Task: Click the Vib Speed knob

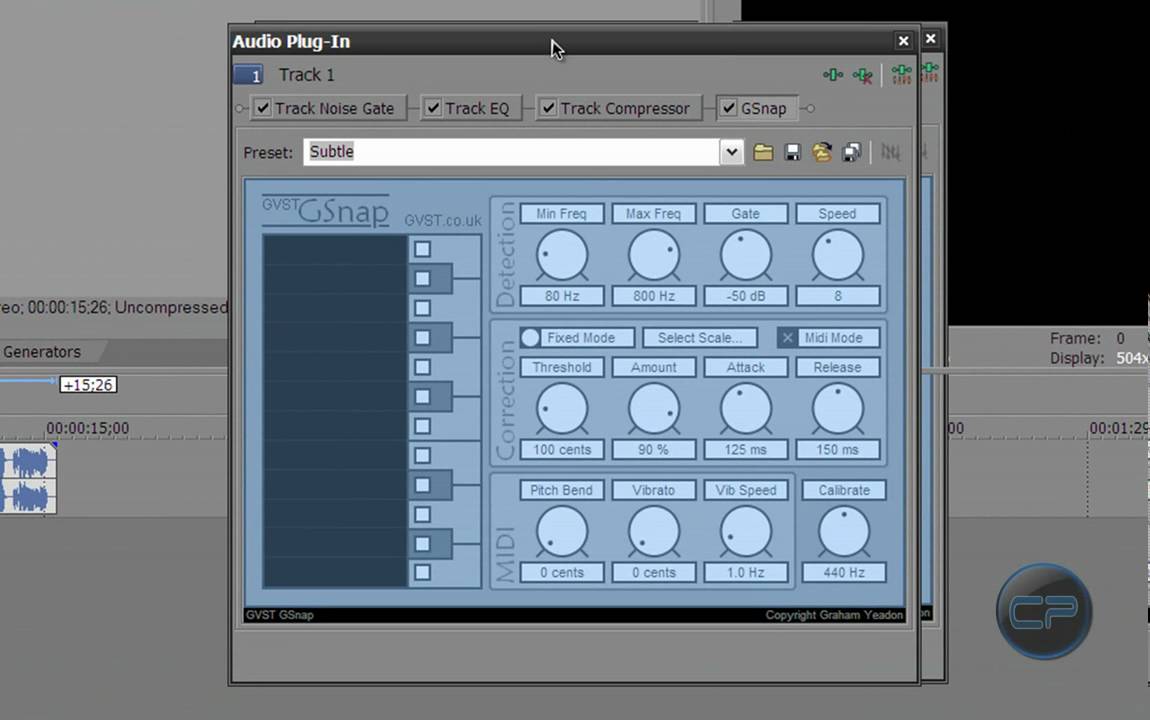Action: point(745,532)
